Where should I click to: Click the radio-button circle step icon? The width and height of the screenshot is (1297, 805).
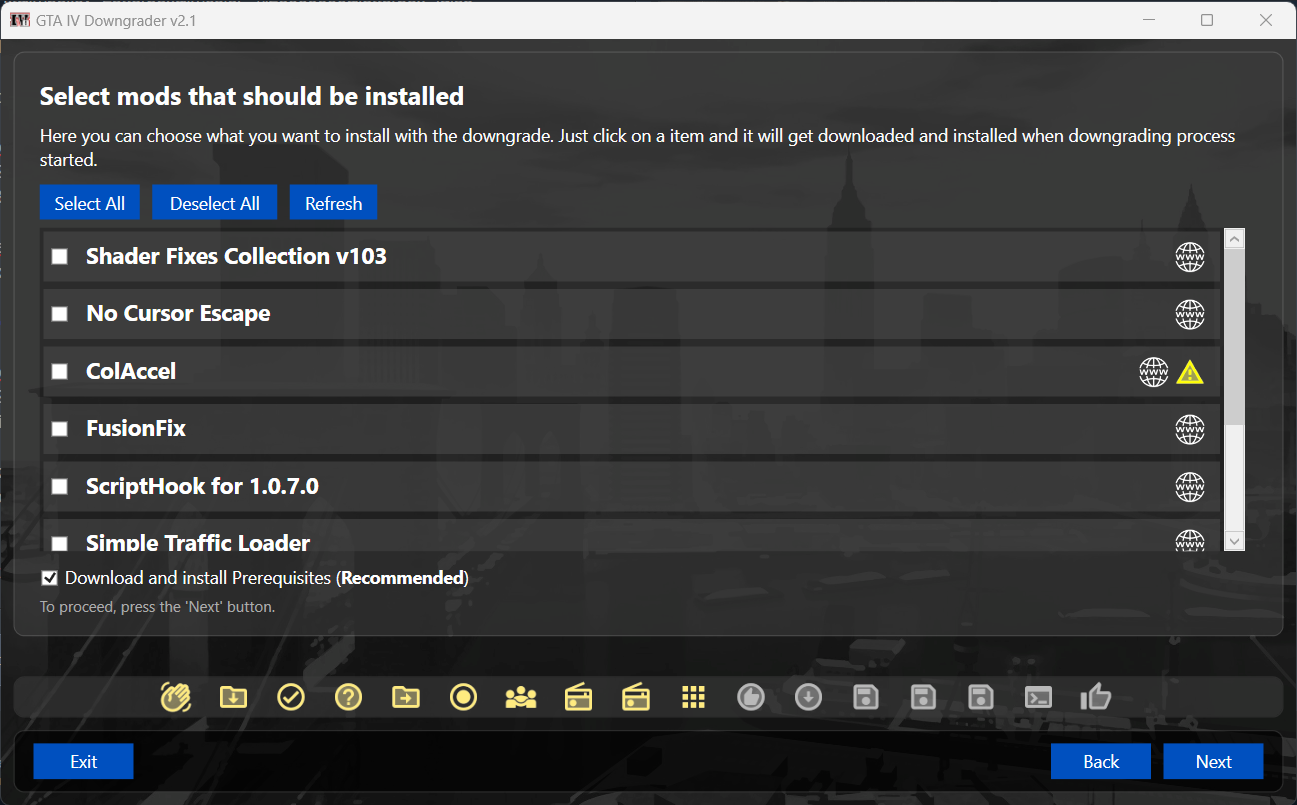464,696
